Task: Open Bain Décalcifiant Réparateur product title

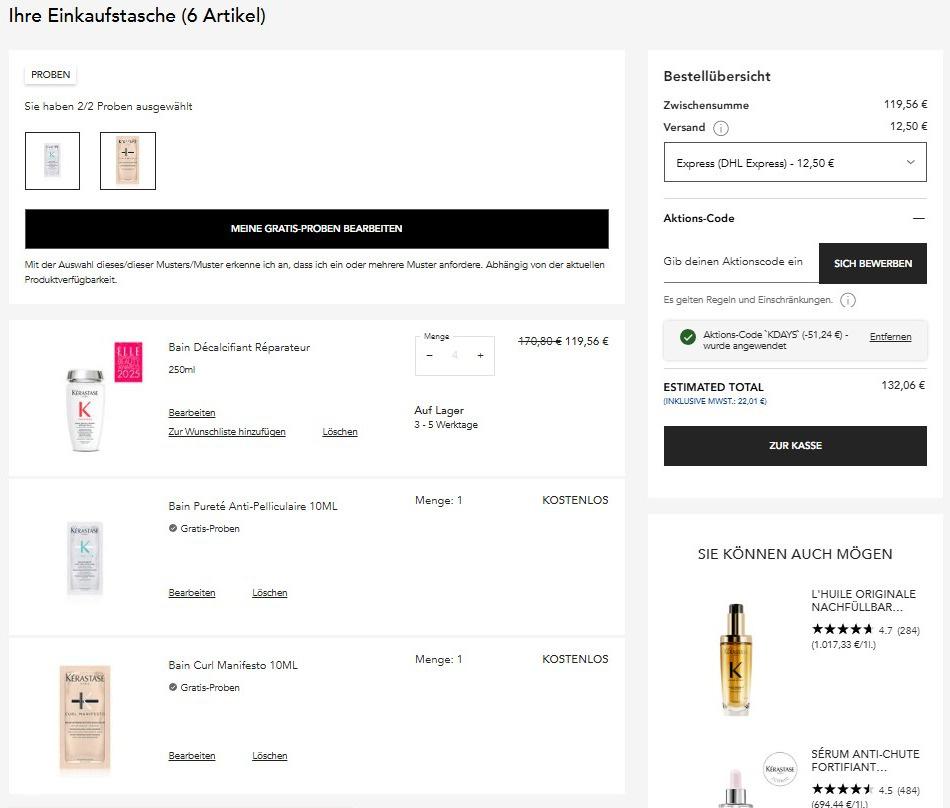Action: coord(239,347)
